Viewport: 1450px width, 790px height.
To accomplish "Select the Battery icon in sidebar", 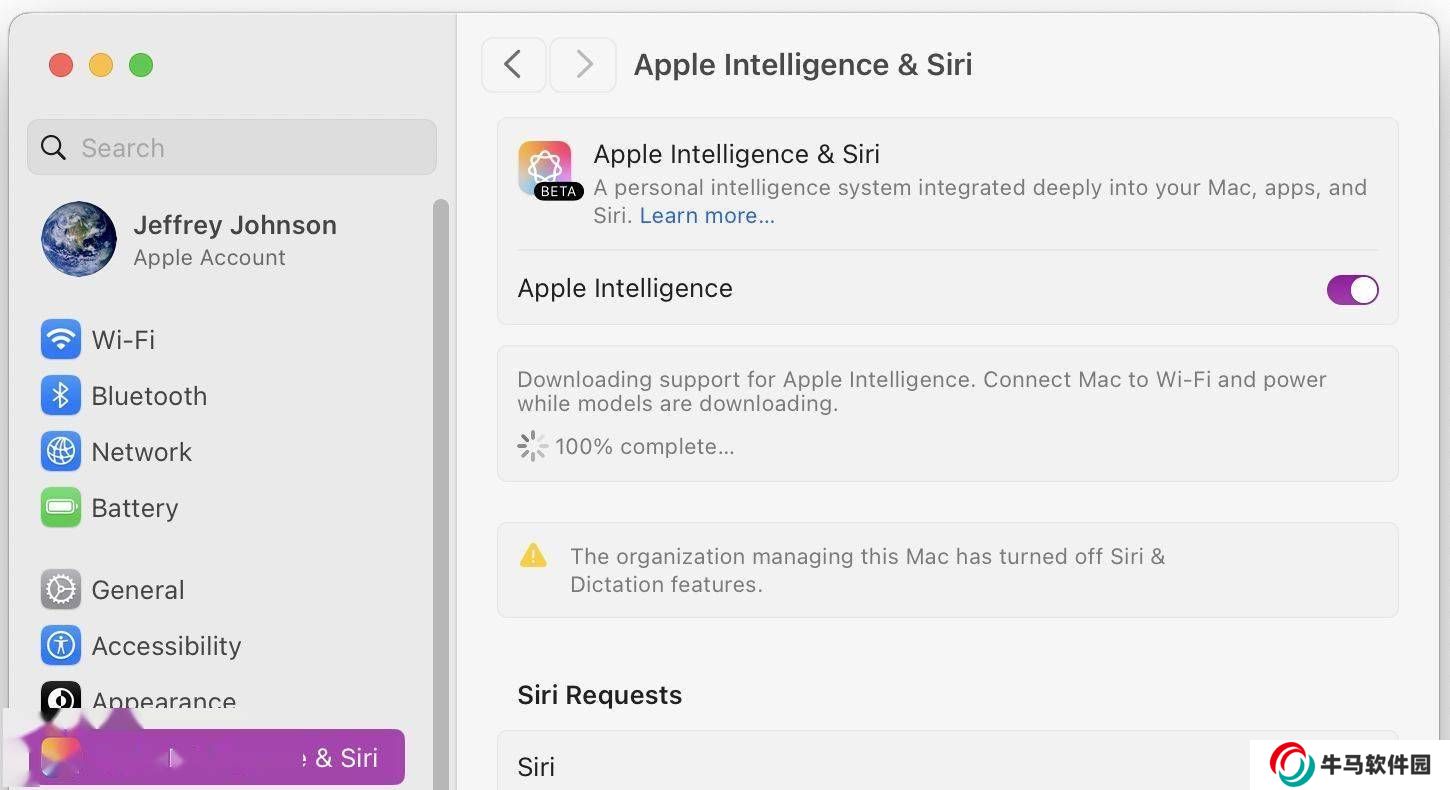I will (x=60, y=508).
